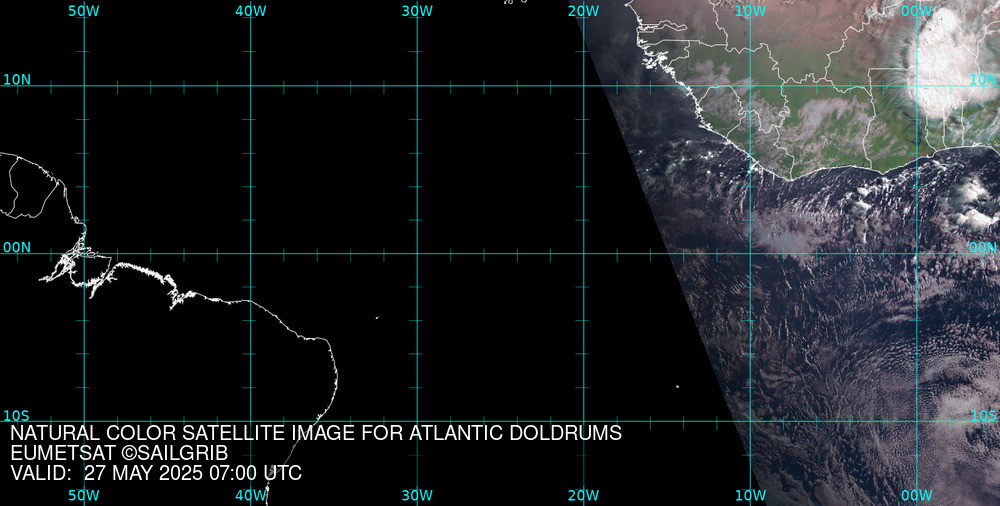Click the 50W label on the top edge
1000x506 pixels.
[84, 11]
